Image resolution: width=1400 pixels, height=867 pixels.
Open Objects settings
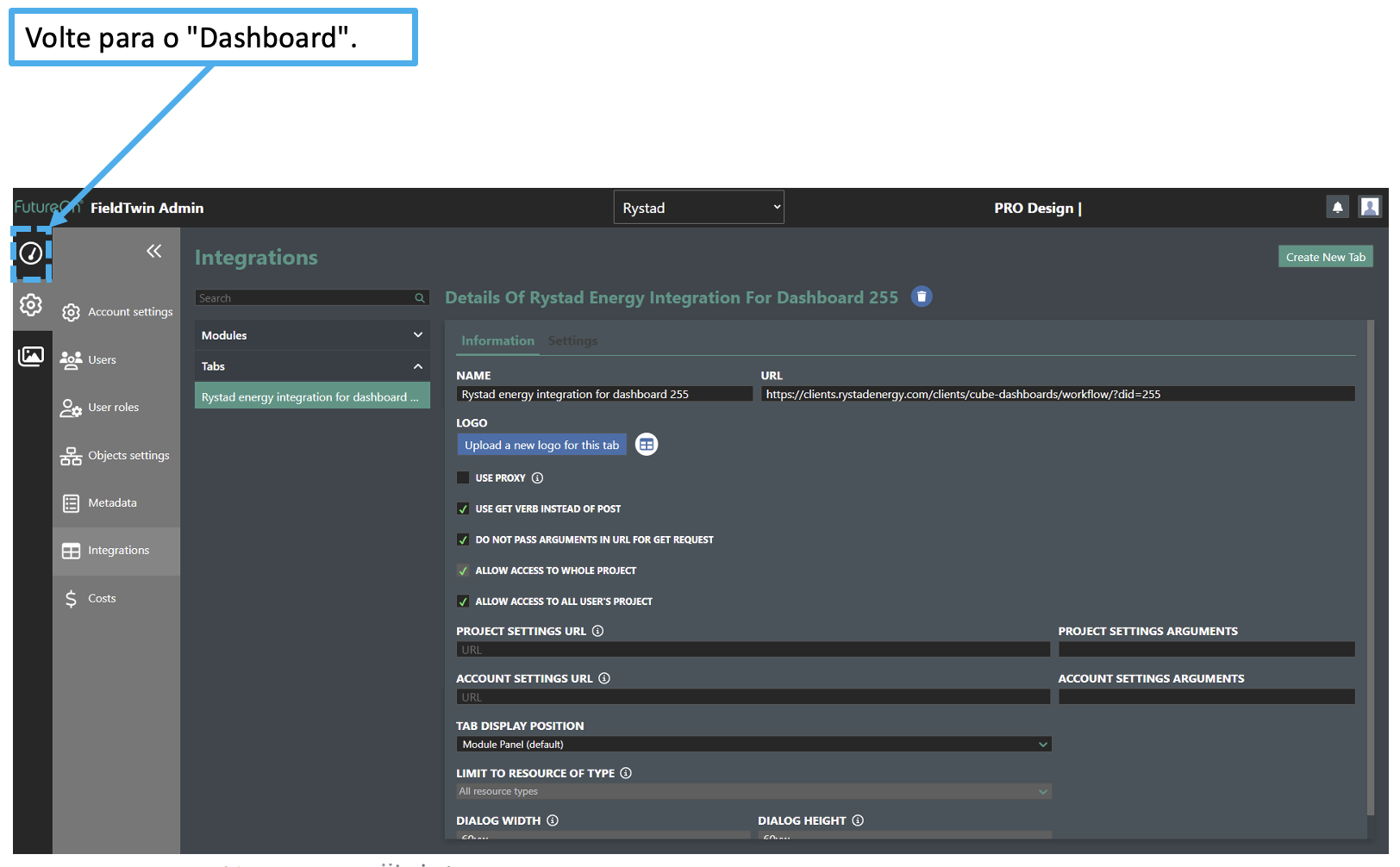click(x=116, y=456)
